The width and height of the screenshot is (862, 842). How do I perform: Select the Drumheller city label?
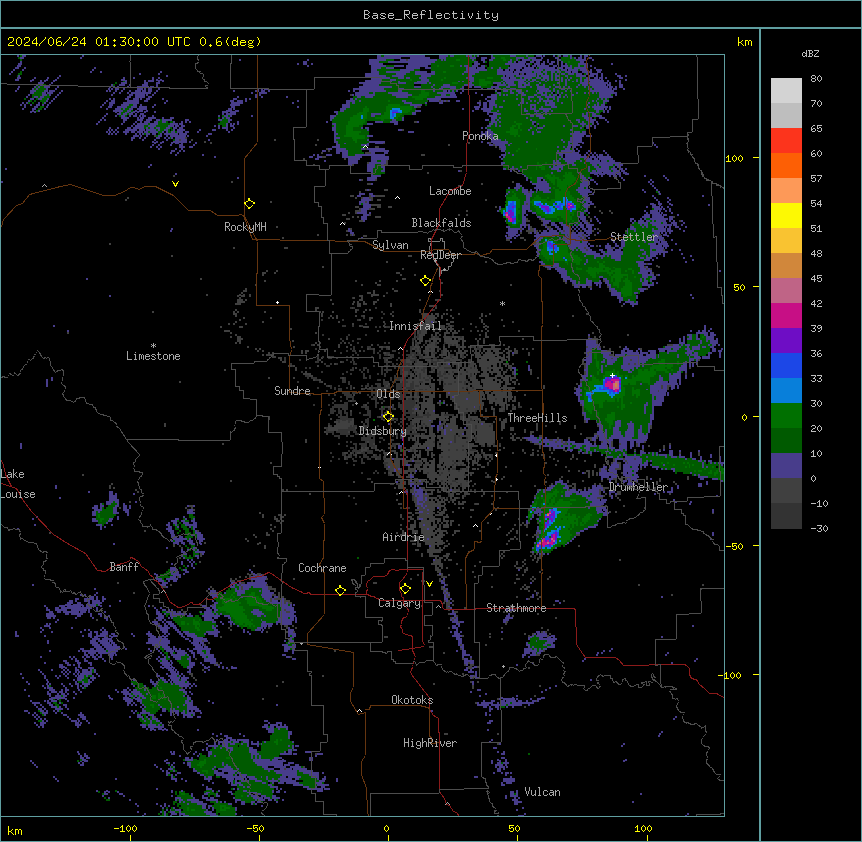click(x=638, y=487)
